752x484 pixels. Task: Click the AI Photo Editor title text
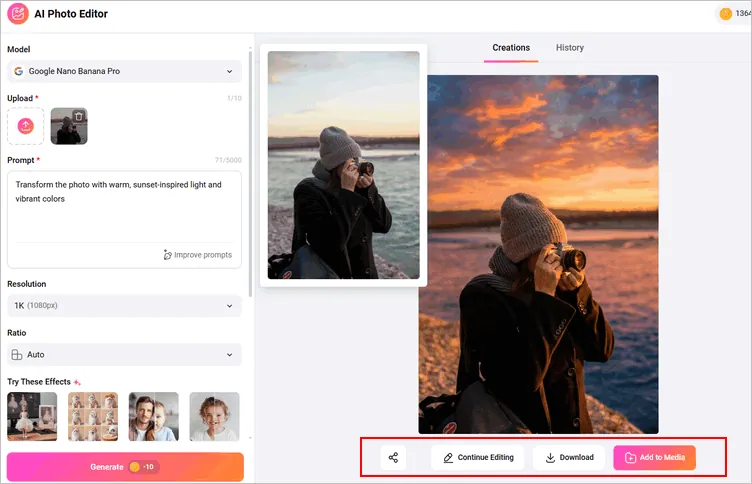[x=71, y=14]
